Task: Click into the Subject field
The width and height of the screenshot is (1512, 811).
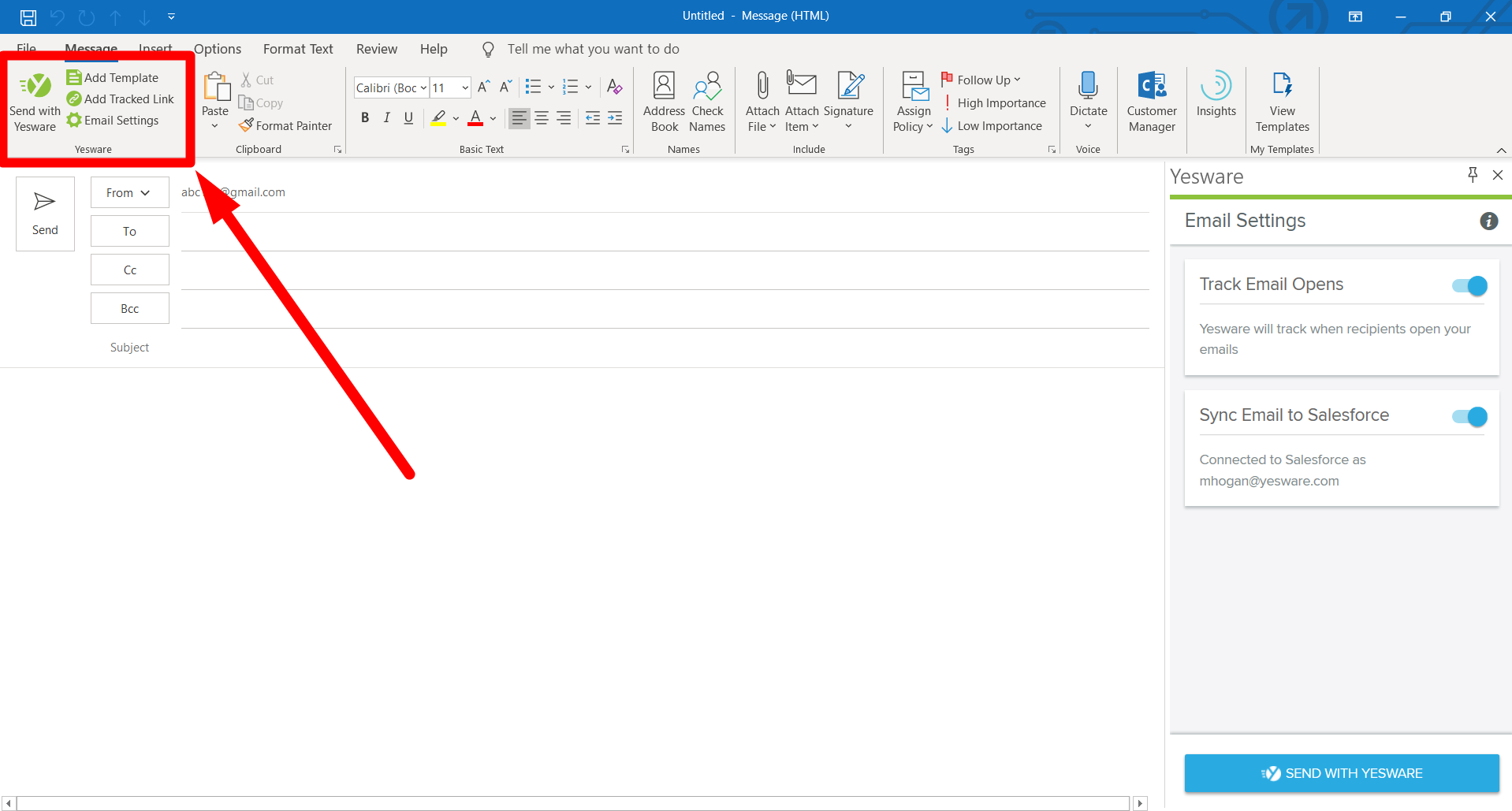Action: pos(665,348)
